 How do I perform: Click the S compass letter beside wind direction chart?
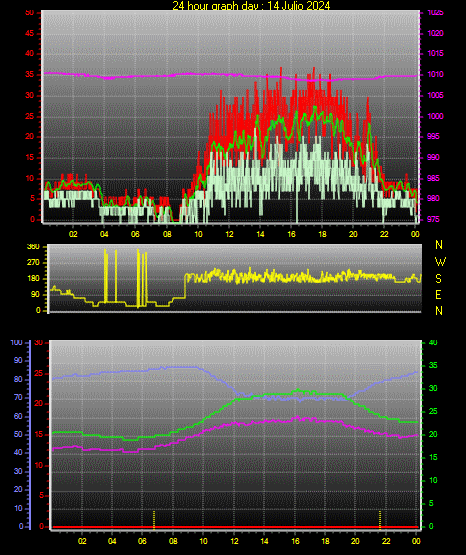(x=438, y=279)
